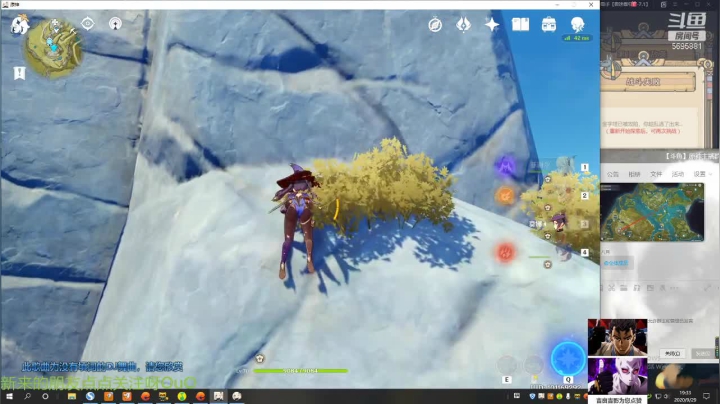Open the battle pass flame icon
The height and width of the screenshot is (404, 720).
tap(463, 24)
